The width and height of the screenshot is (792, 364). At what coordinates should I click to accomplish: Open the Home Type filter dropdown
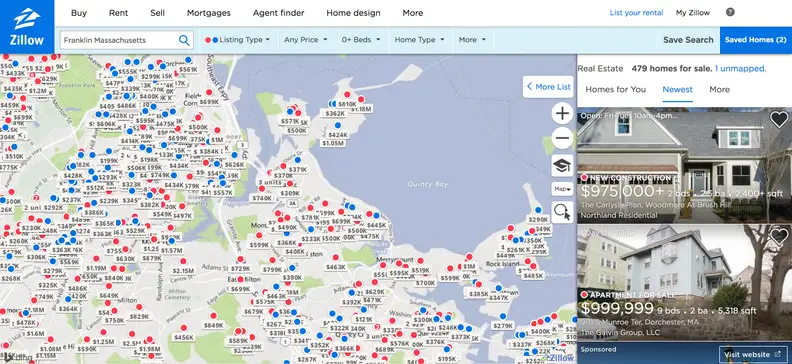pos(419,40)
